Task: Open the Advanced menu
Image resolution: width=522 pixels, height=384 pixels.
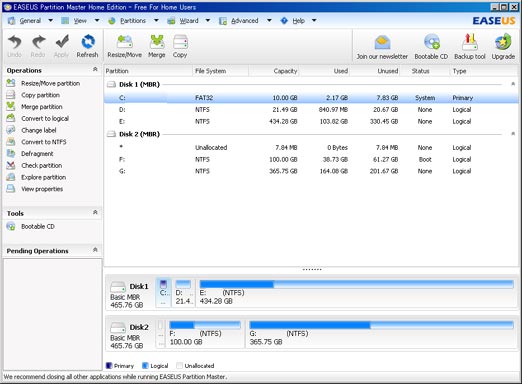Action: click(x=245, y=21)
